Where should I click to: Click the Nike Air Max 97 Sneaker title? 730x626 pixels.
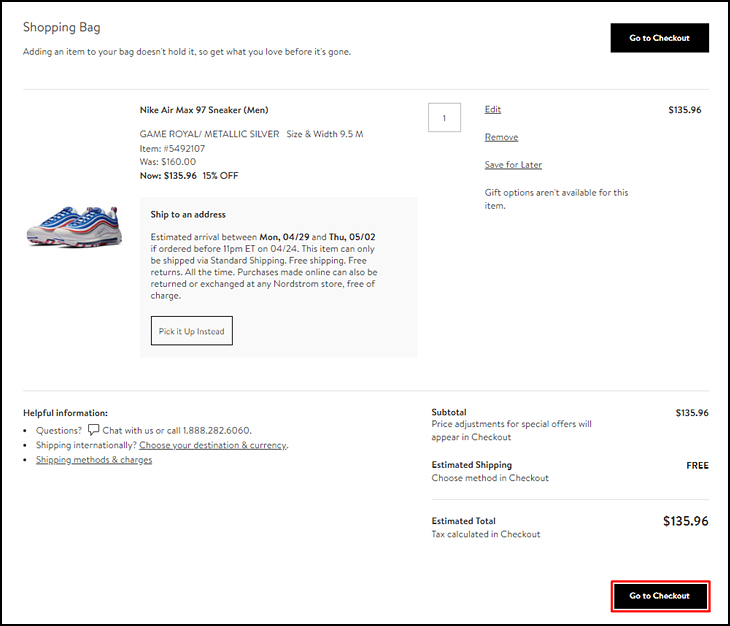(204, 110)
